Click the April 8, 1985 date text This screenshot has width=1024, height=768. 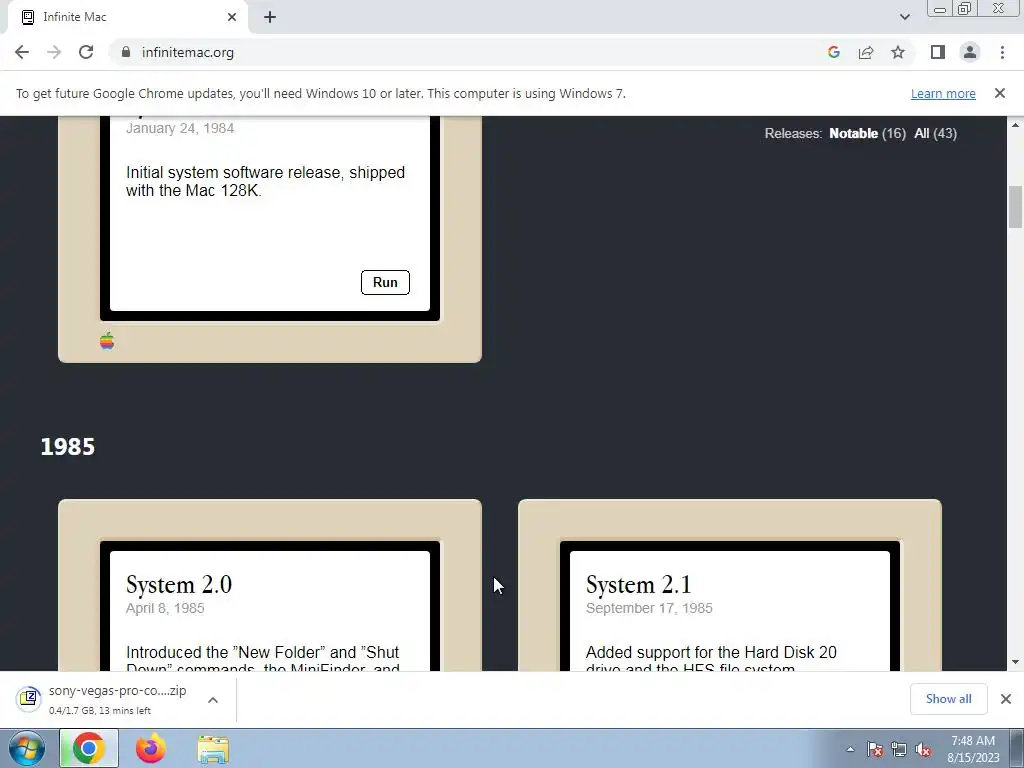coord(165,608)
